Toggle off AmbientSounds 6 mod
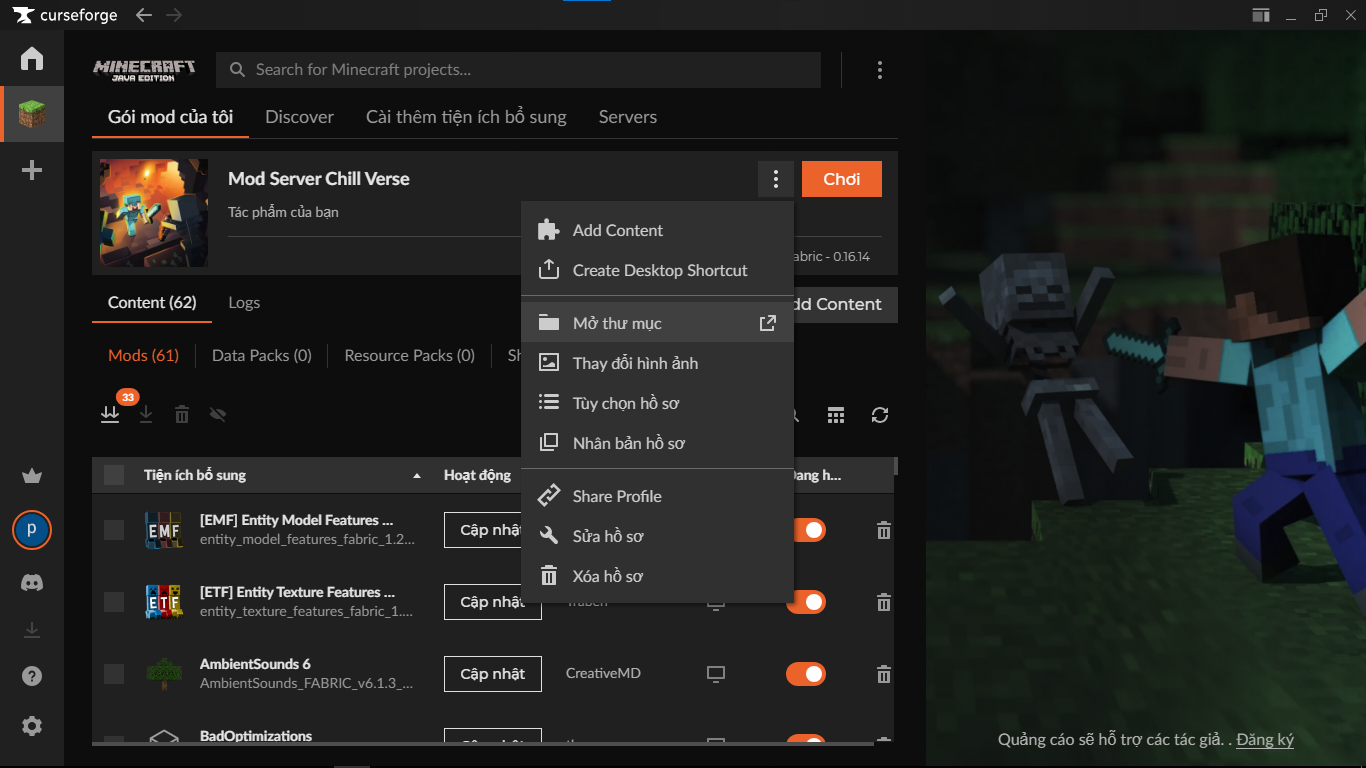 click(x=806, y=674)
